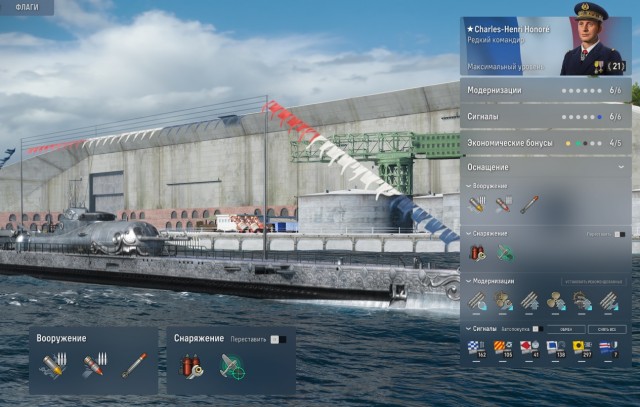Collapse the Вооружение subsection in the right panel
The height and width of the screenshot is (407, 640).
(469, 186)
